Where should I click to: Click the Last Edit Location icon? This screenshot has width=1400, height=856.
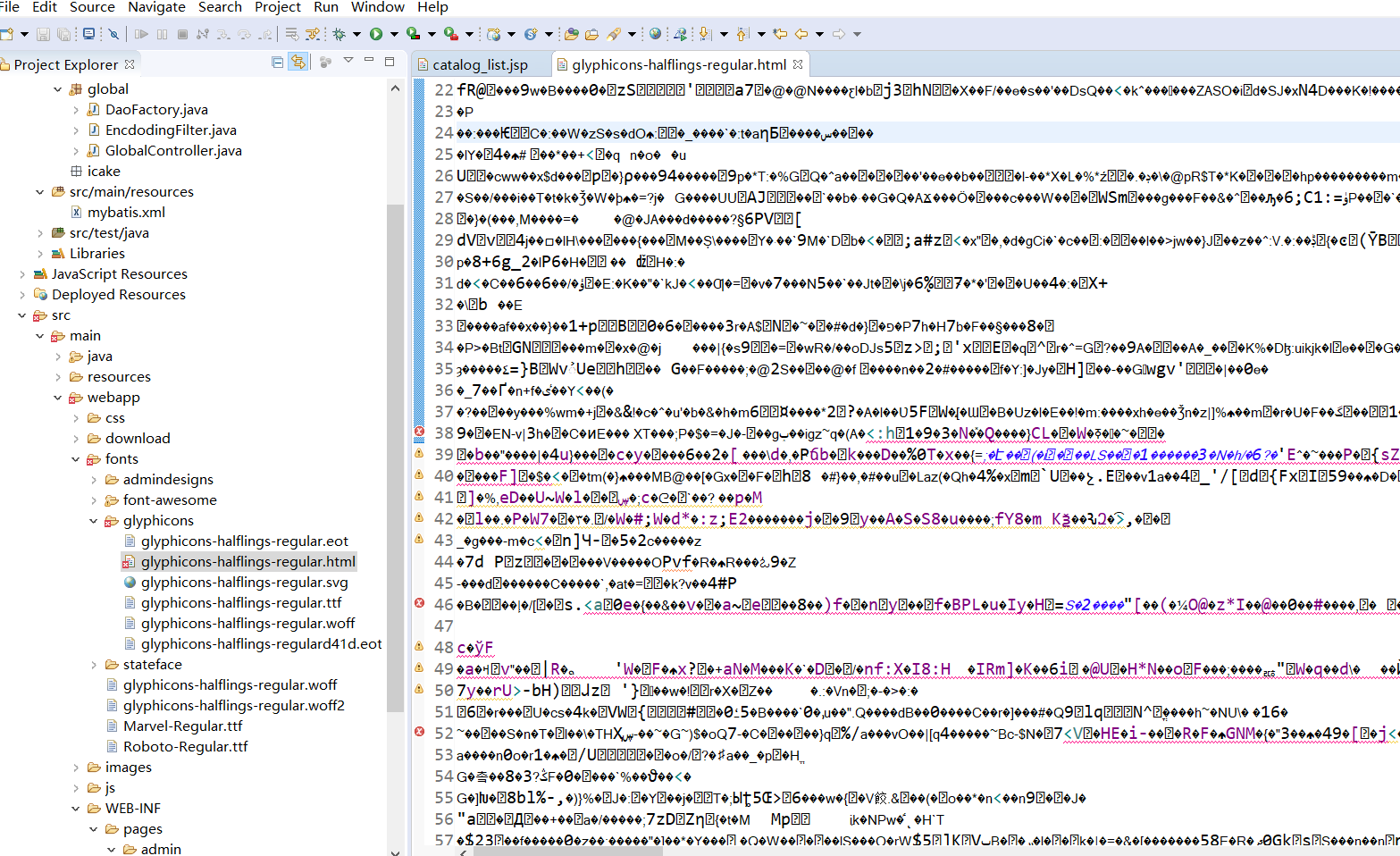pyautogui.click(x=781, y=34)
